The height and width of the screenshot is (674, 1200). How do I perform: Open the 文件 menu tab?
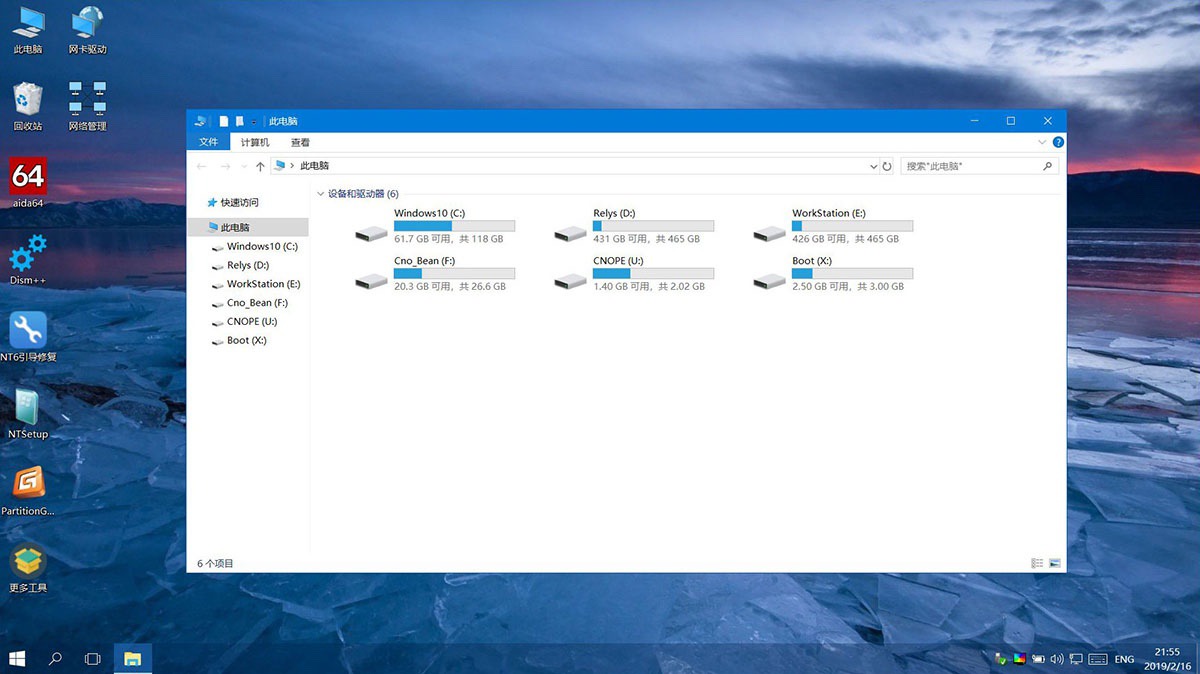point(208,143)
